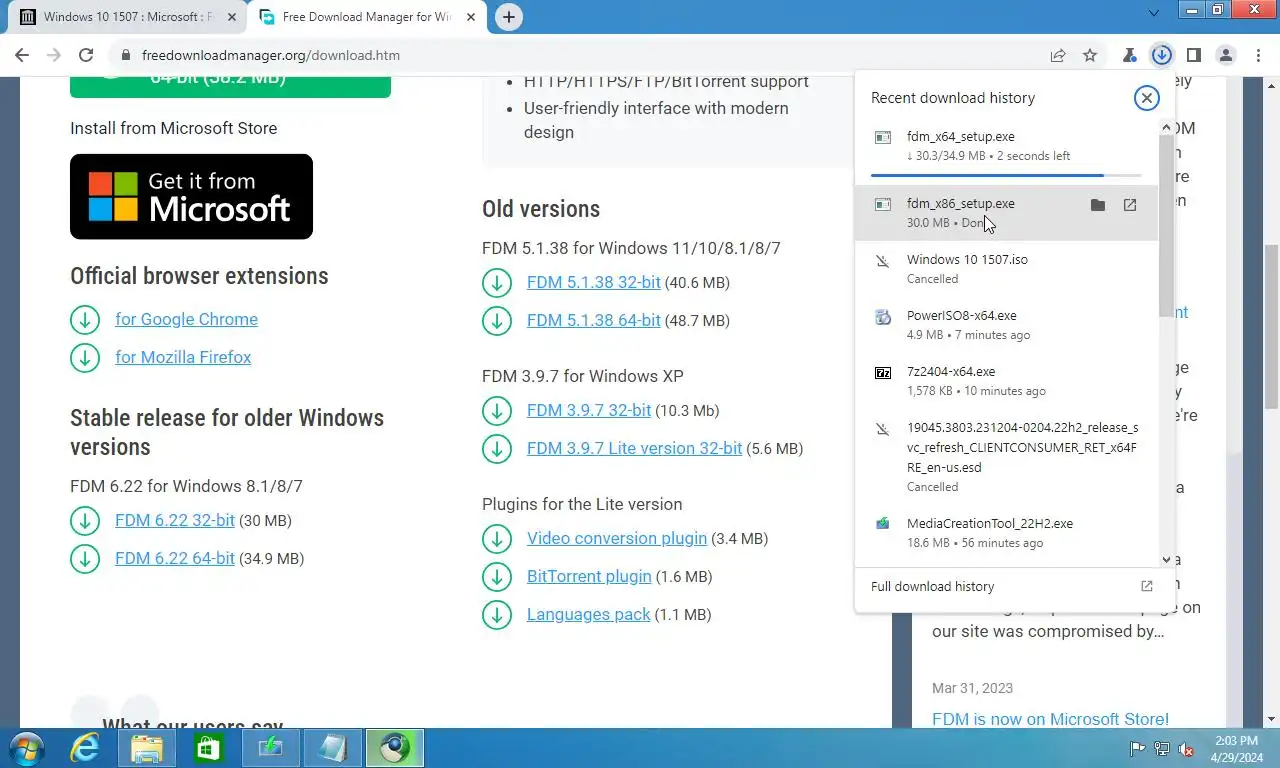Select MediaCreationTool_22H2.exe download entry
The image size is (1280, 768).
tap(1006, 532)
